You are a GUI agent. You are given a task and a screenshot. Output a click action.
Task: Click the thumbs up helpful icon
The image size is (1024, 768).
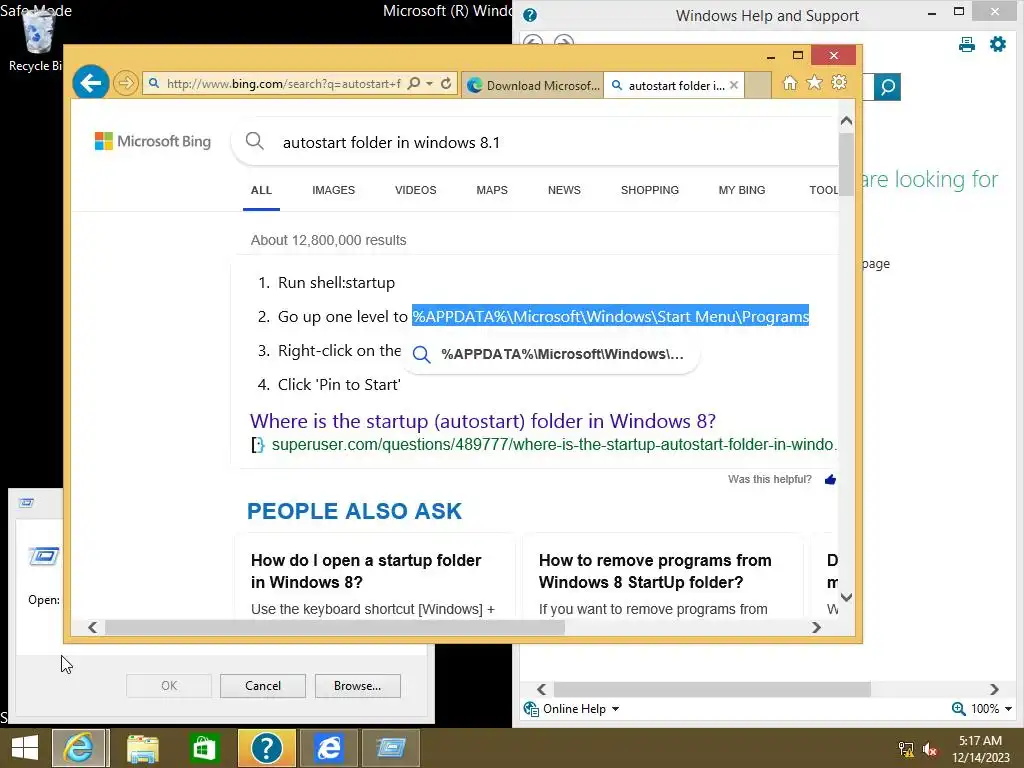(x=831, y=479)
